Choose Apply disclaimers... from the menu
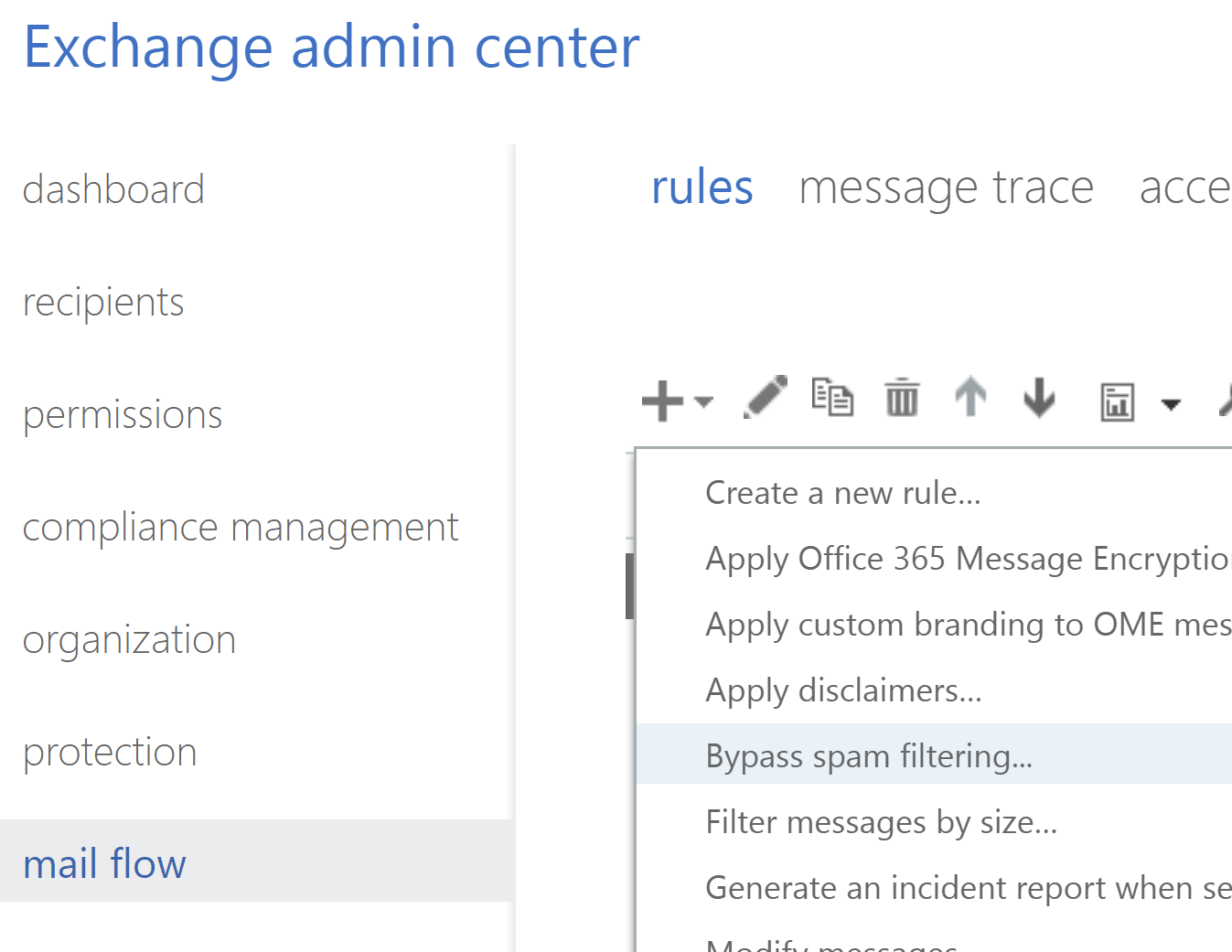Image resolution: width=1232 pixels, height=952 pixels. point(934,690)
